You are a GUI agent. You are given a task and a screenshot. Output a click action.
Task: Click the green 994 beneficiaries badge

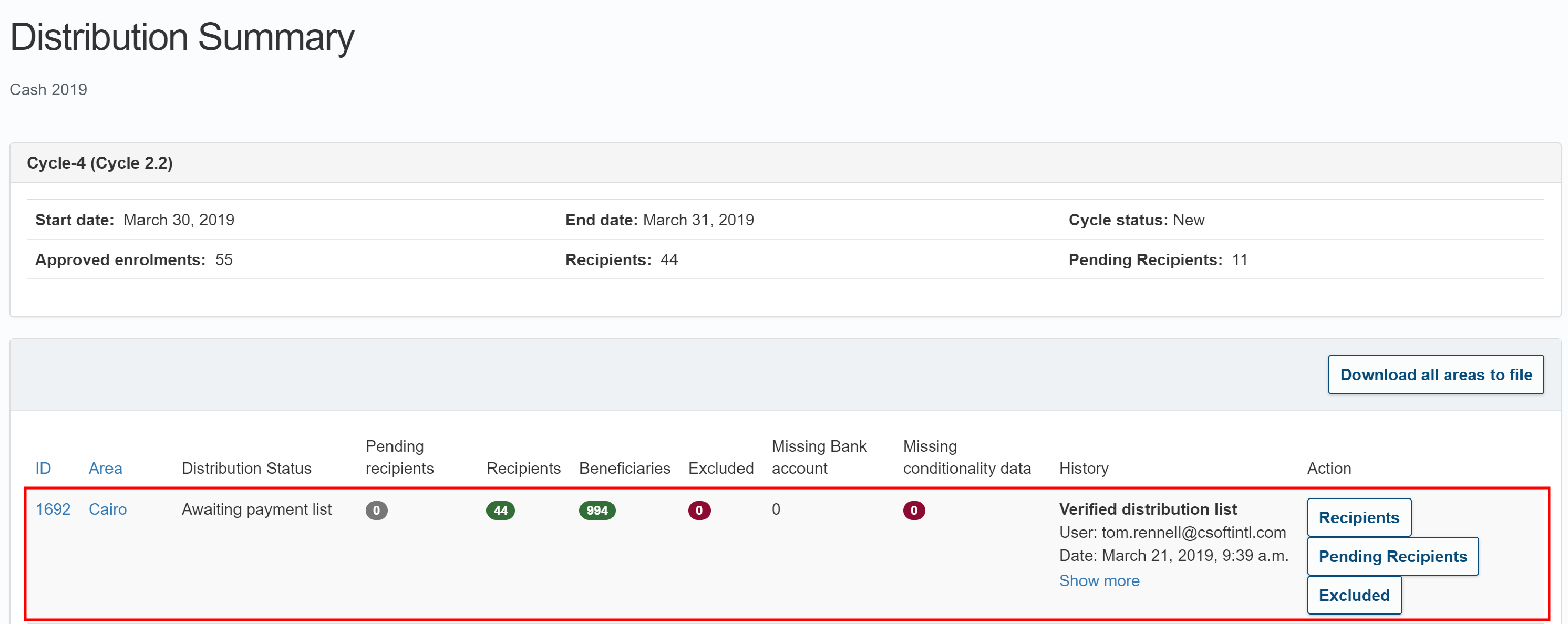pos(596,510)
